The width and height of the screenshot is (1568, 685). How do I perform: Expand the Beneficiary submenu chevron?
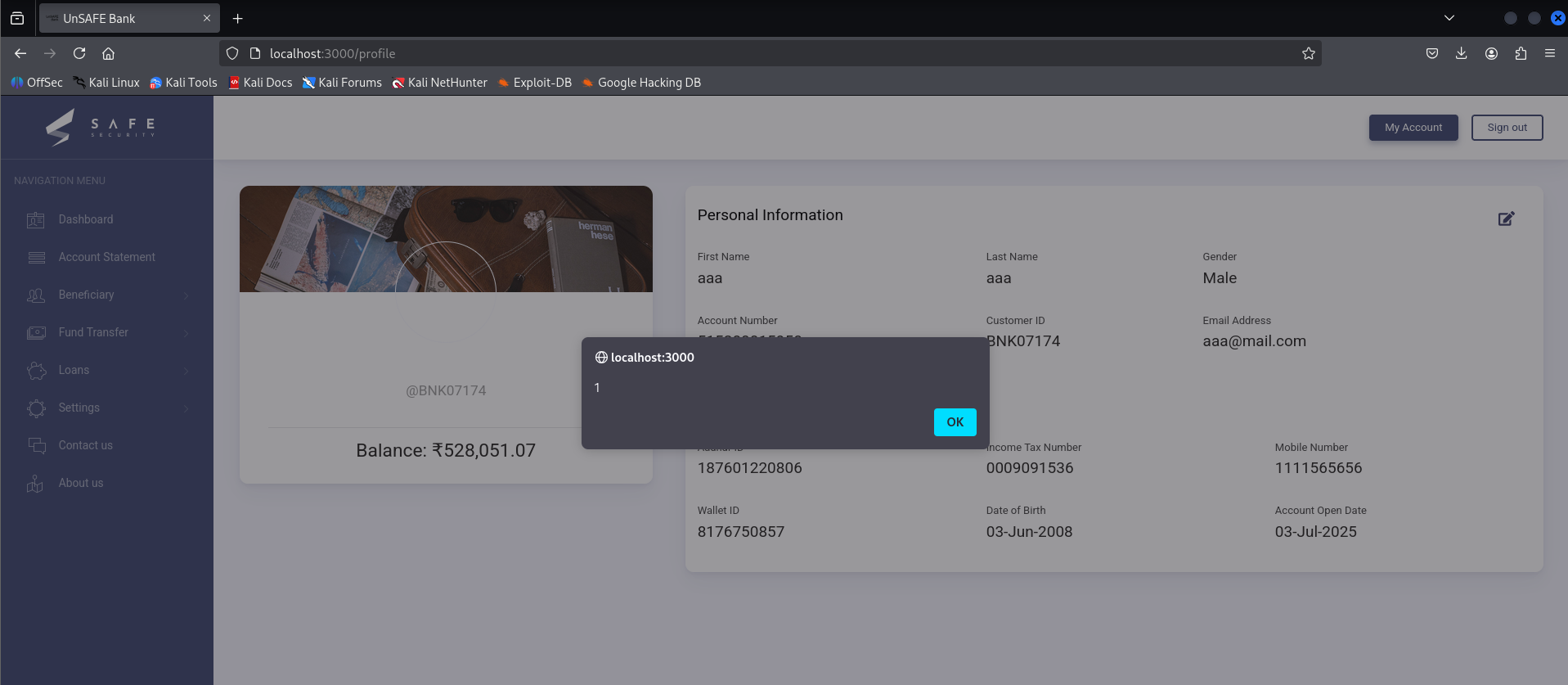click(x=186, y=295)
